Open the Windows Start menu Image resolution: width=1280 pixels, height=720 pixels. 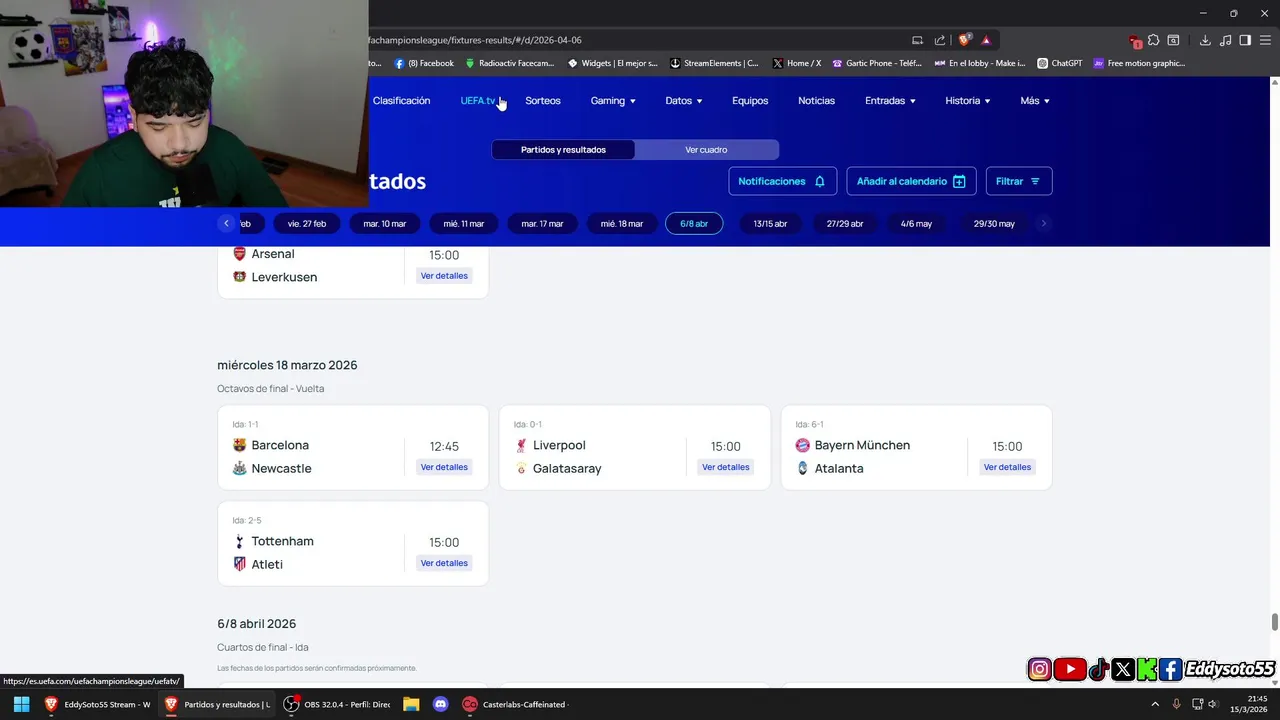pyautogui.click(x=21, y=704)
